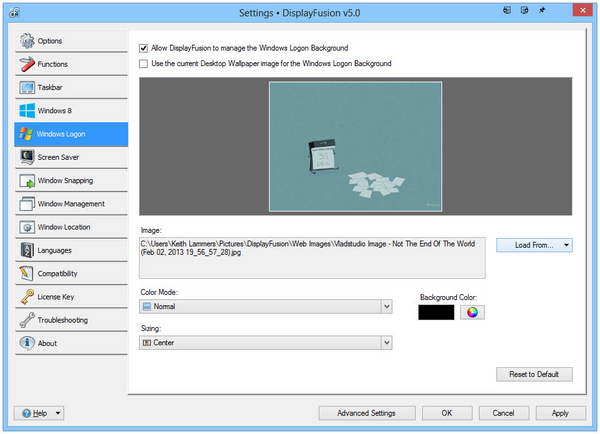Click the DisplayFusion app icon in title bar

15,12
